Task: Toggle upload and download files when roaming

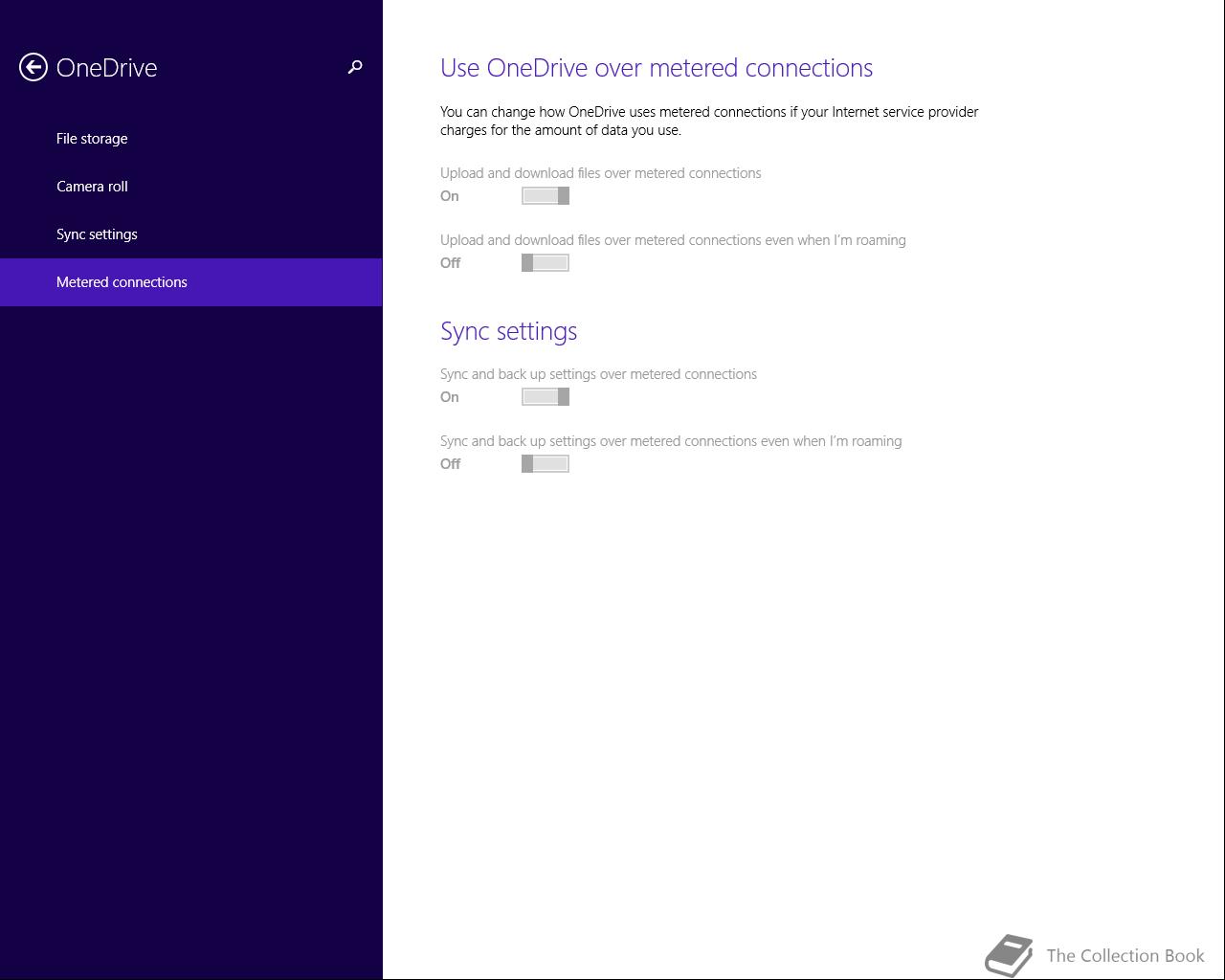Action: pyautogui.click(x=546, y=263)
